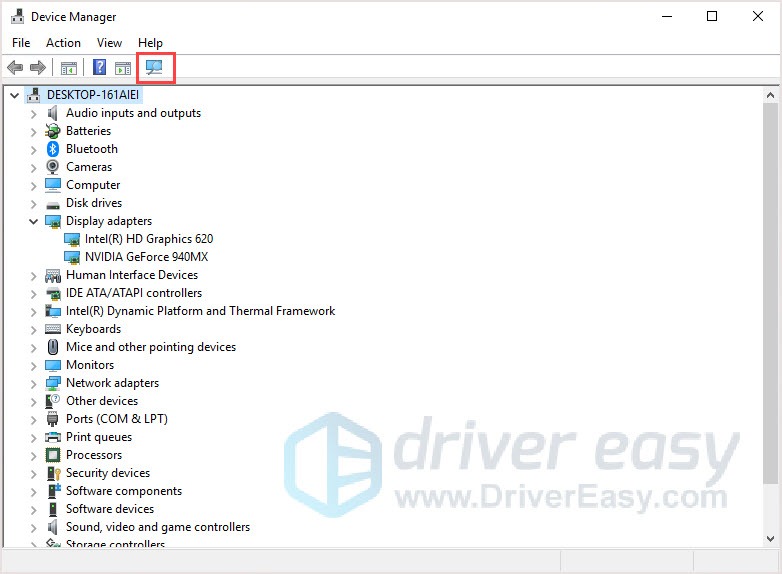The width and height of the screenshot is (782, 574).
Task: Open the View menu
Action: tap(109, 43)
